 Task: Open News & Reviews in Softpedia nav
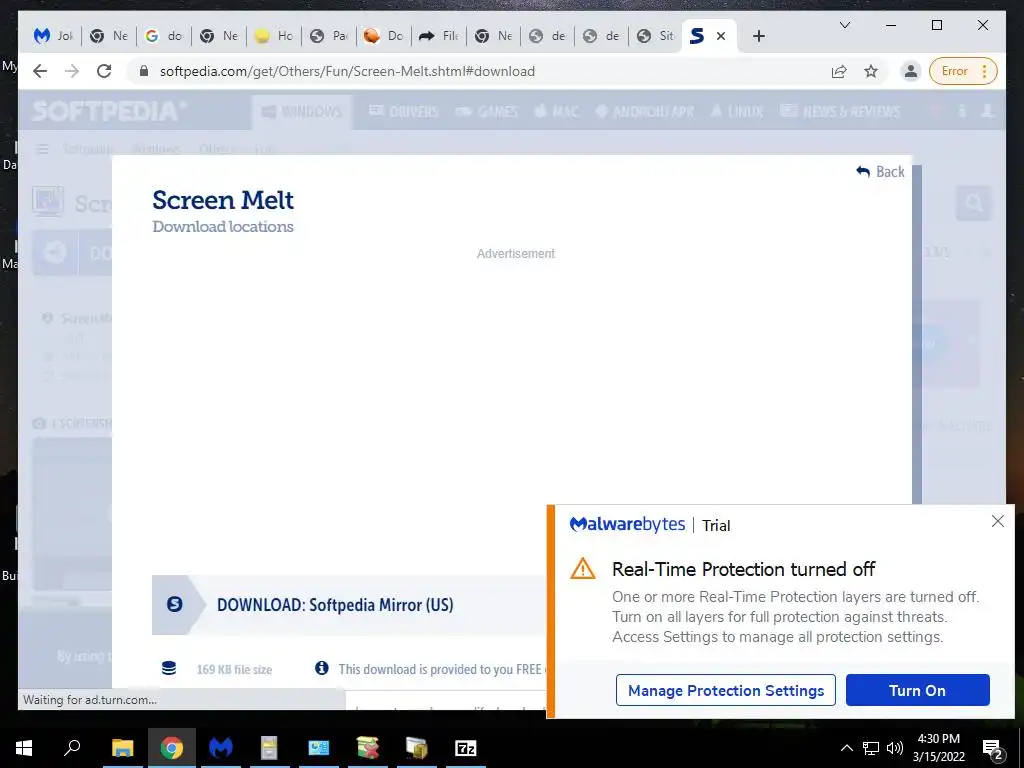pyautogui.click(x=840, y=112)
